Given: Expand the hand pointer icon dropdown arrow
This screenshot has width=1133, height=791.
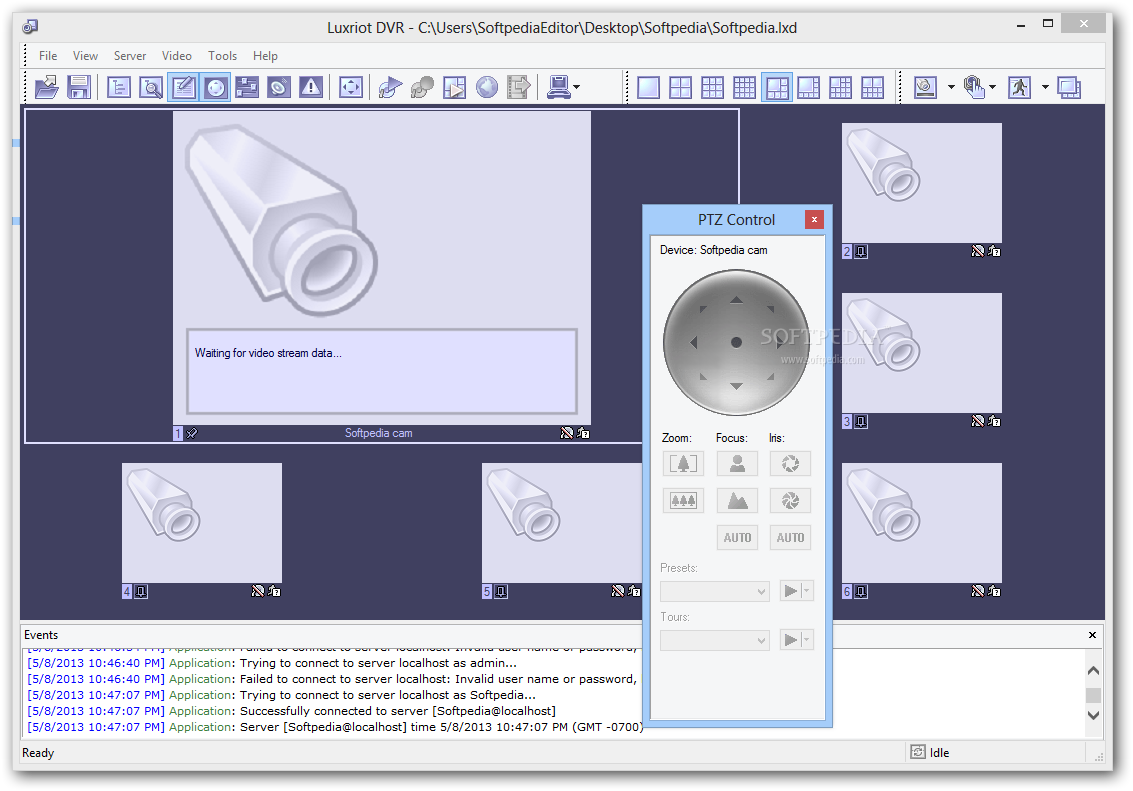Looking at the screenshot, I should pos(992,87).
